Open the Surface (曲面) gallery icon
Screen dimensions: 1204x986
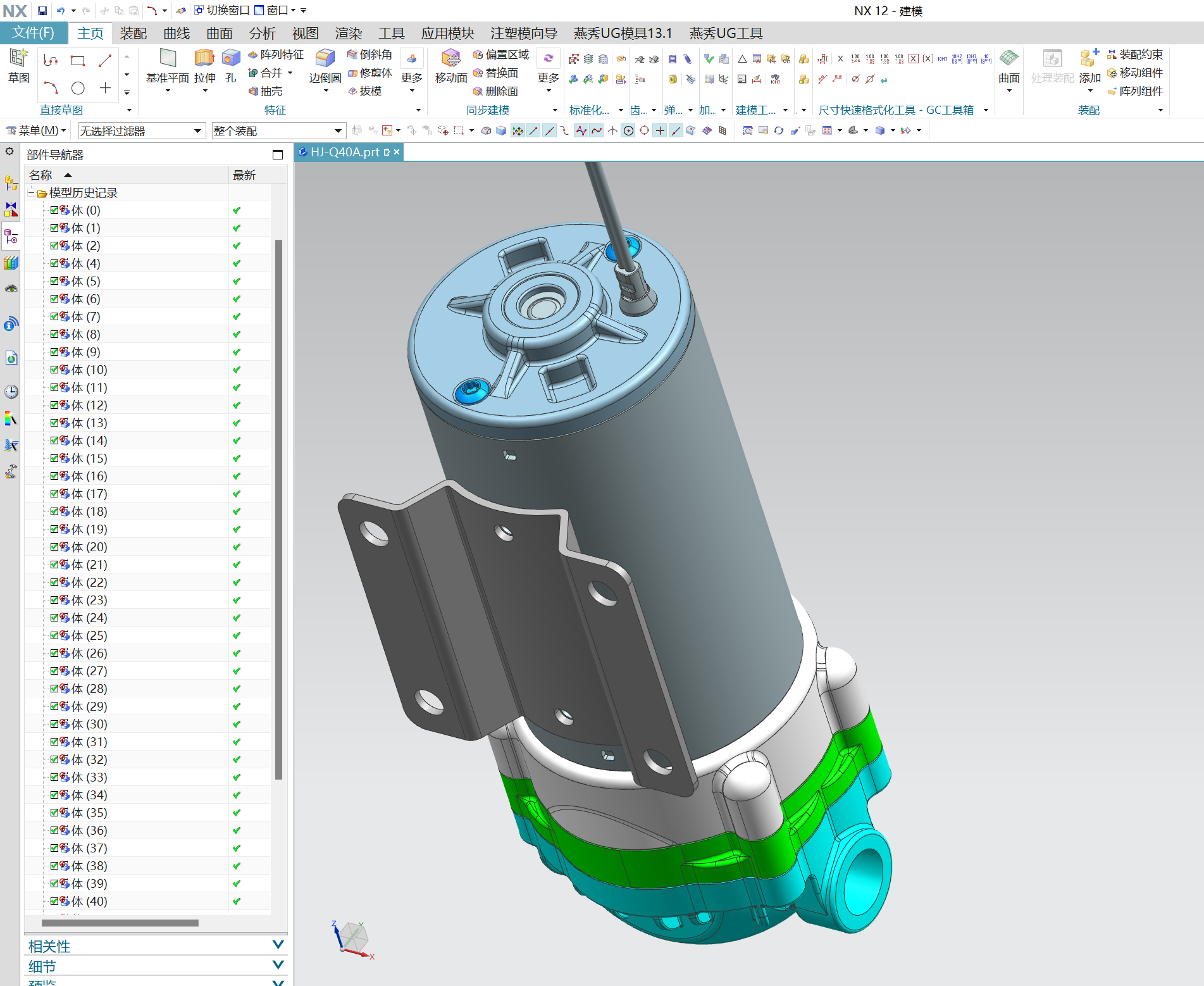click(x=1009, y=58)
